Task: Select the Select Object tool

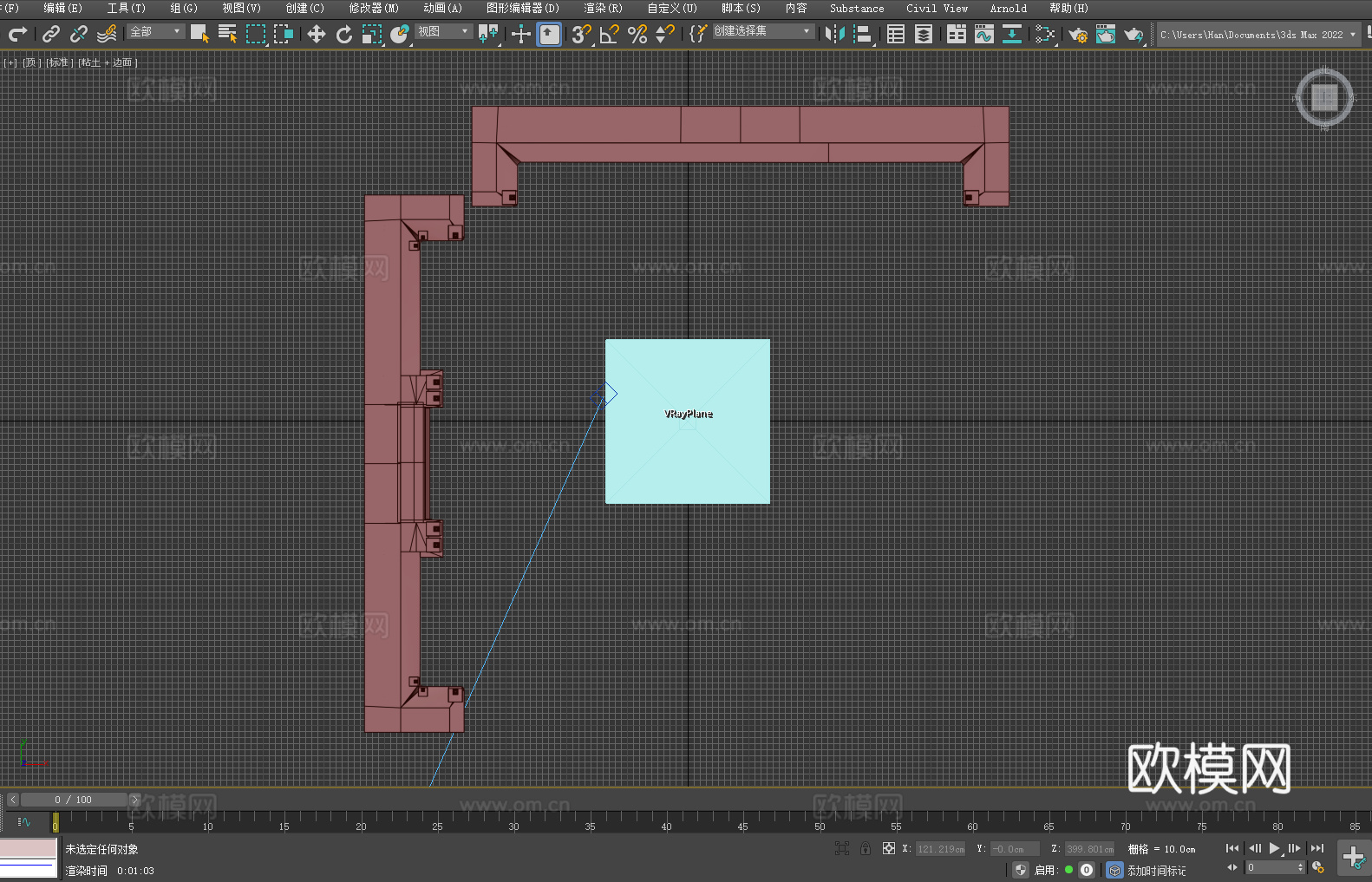Action: [199, 34]
